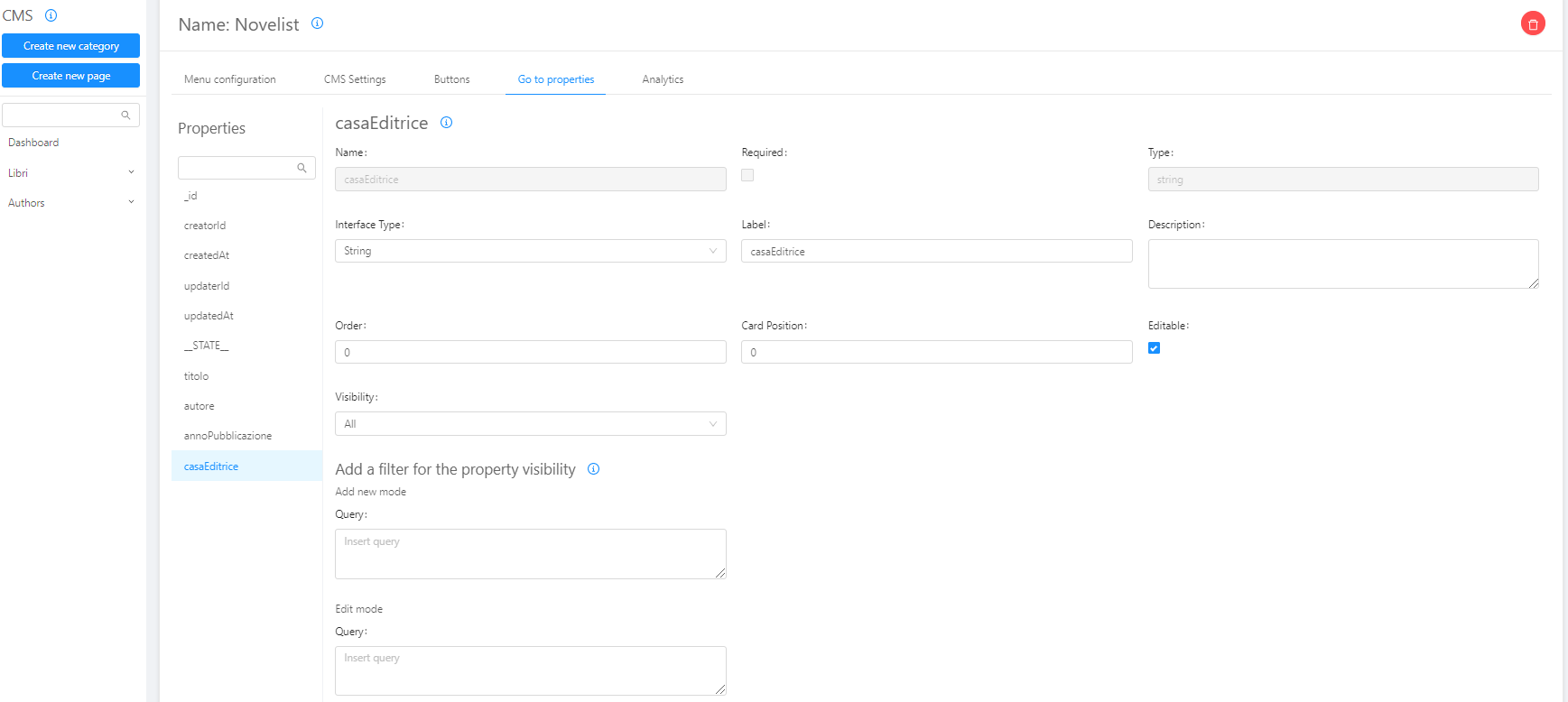The image size is (1568, 702).
Task: Switch to the Menu configuration tab
Action: click(230, 79)
